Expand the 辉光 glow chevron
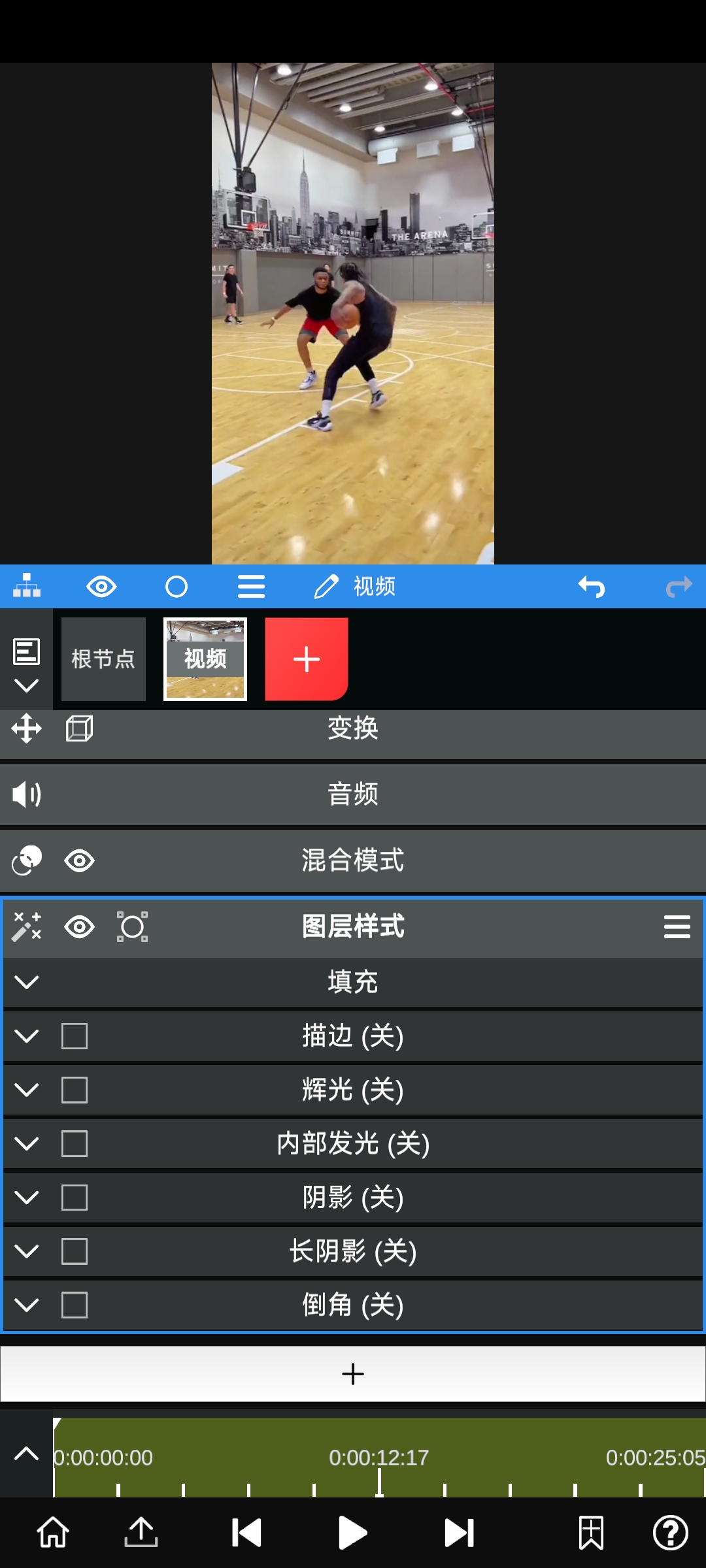The width and height of the screenshot is (706, 1568). pos(26,1090)
